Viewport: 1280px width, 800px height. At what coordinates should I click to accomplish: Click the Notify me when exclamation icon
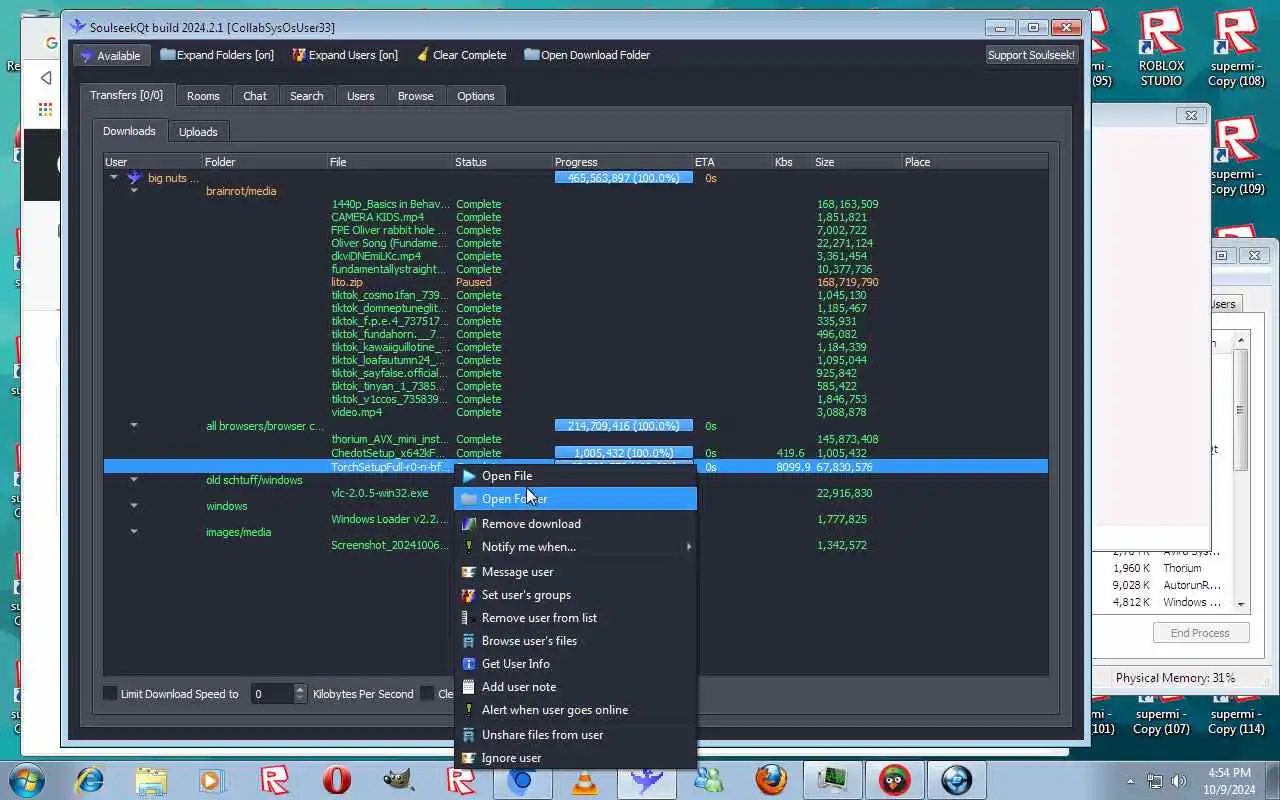pyautogui.click(x=468, y=547)
